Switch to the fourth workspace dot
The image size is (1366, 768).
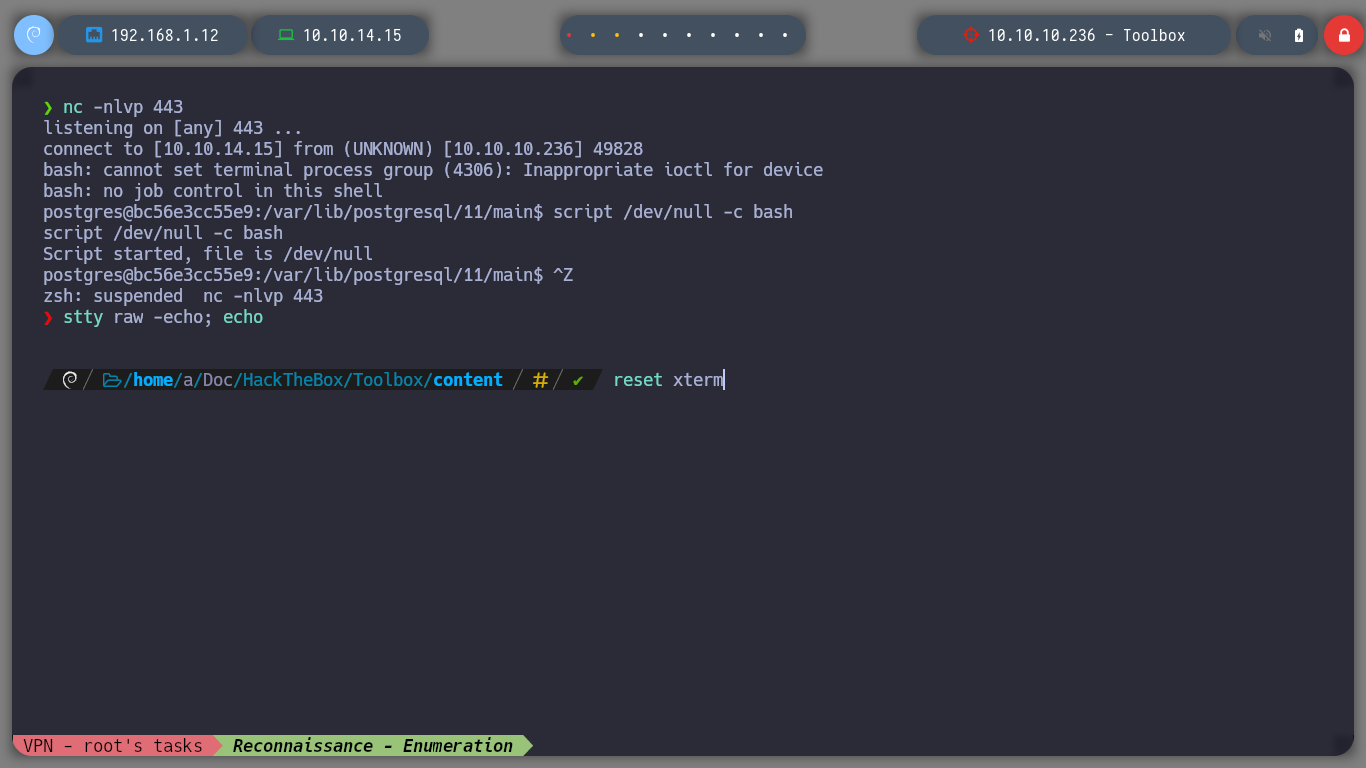[641, 35]
